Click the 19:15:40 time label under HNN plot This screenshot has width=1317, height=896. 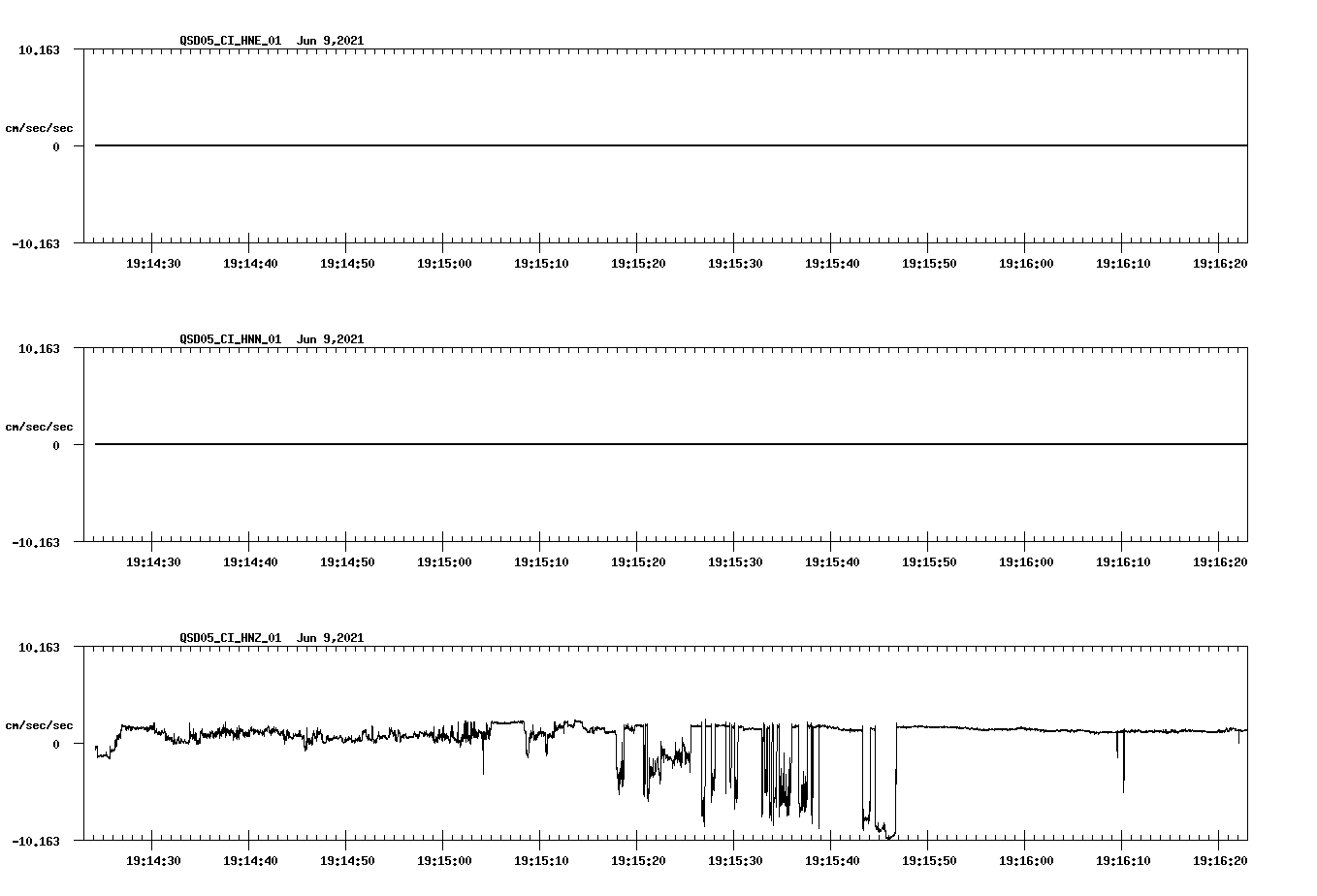tap(832, 562)
